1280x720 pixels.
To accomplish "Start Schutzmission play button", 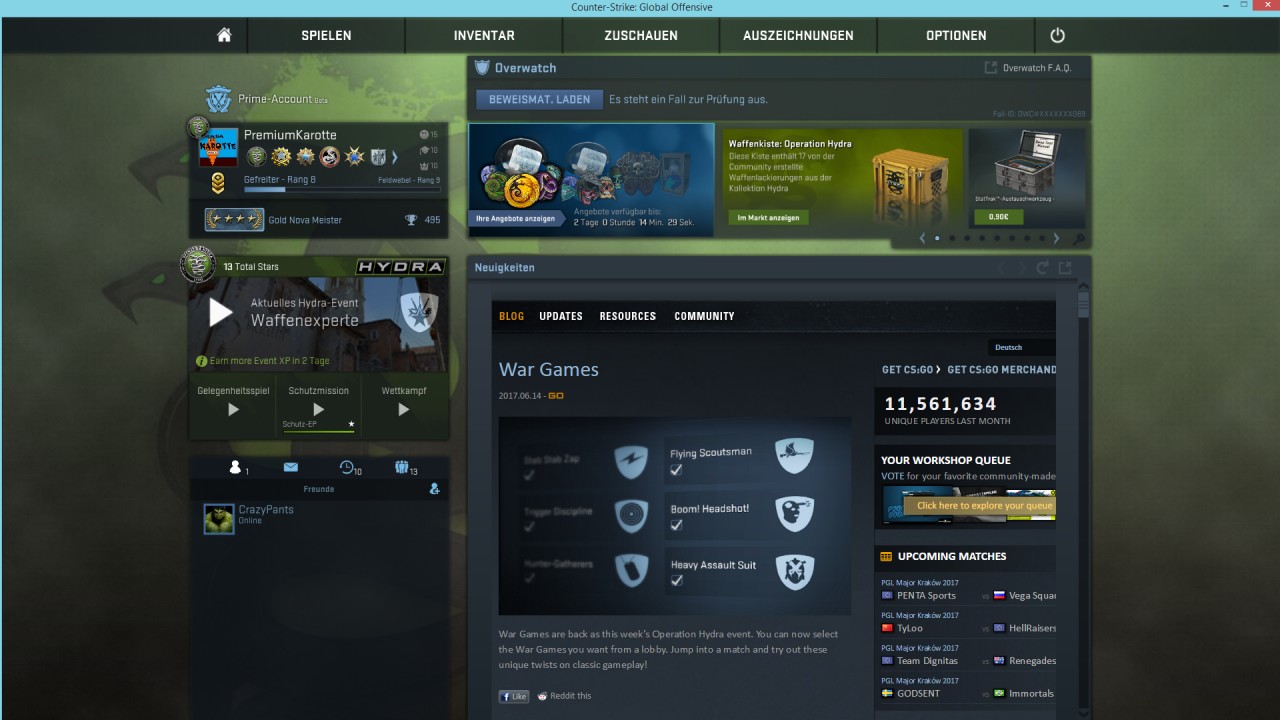I will tap(318, 409).
